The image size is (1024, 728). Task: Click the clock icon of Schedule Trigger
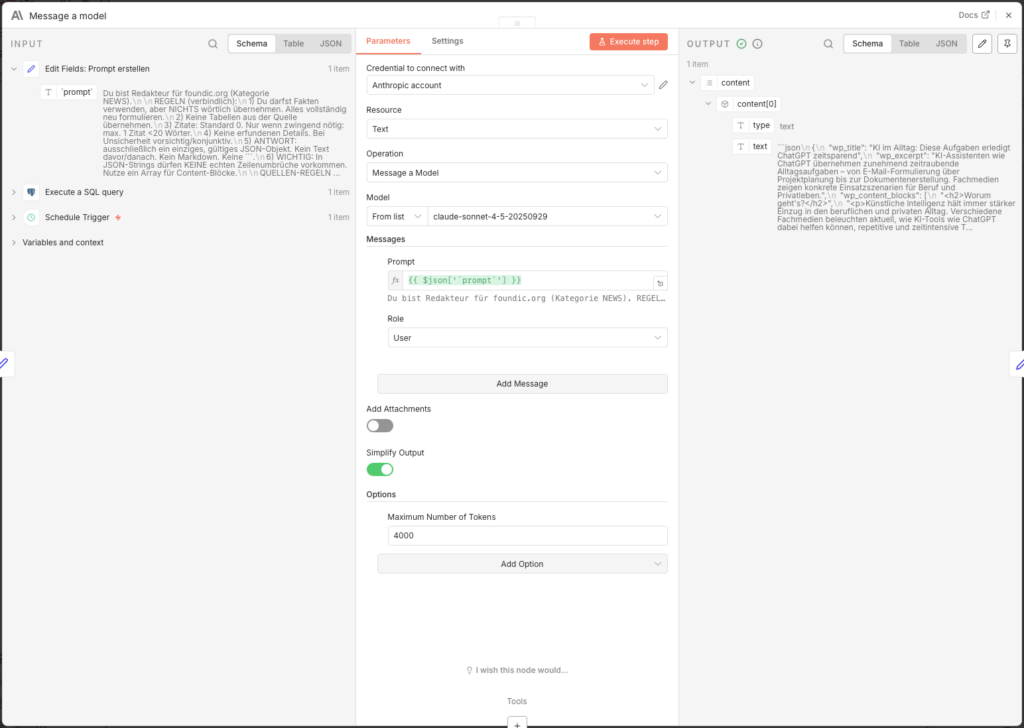point(31,217)
